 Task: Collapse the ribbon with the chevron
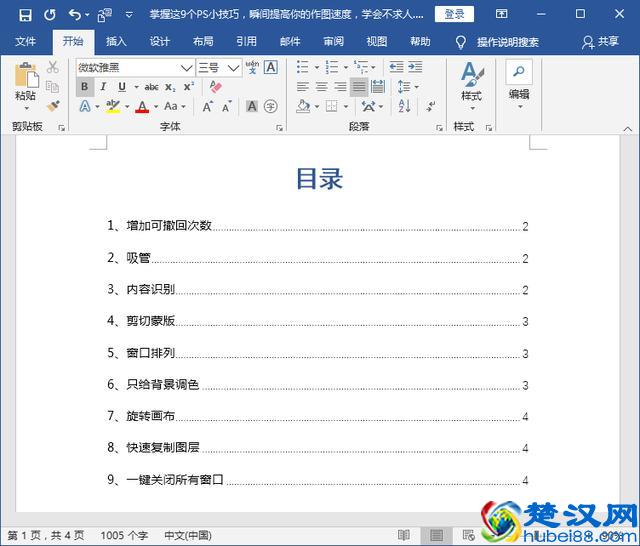[x=627, y=129]
